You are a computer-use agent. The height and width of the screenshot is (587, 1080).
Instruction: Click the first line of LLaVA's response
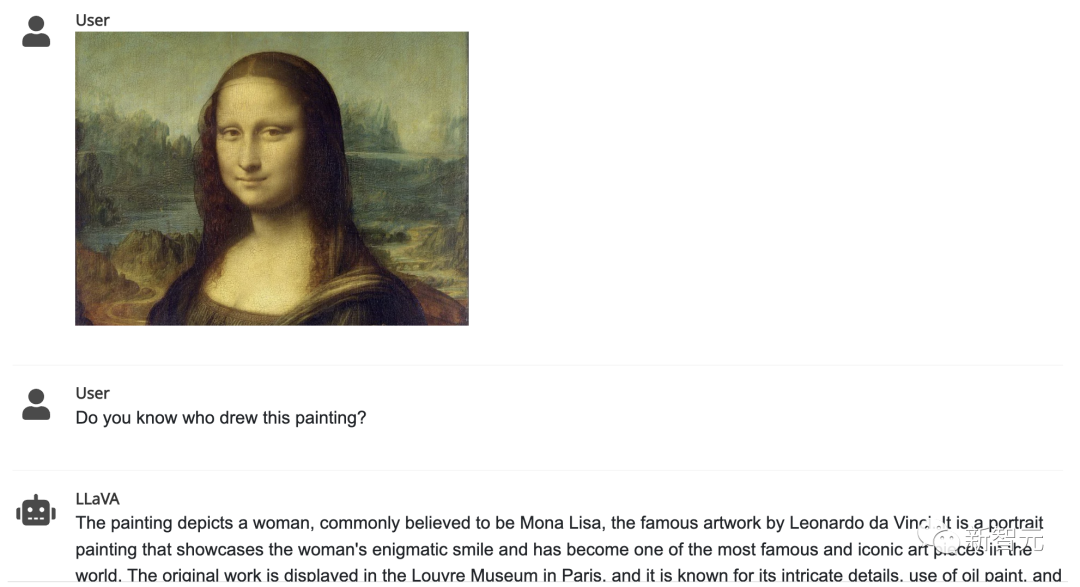pos(559,523)
